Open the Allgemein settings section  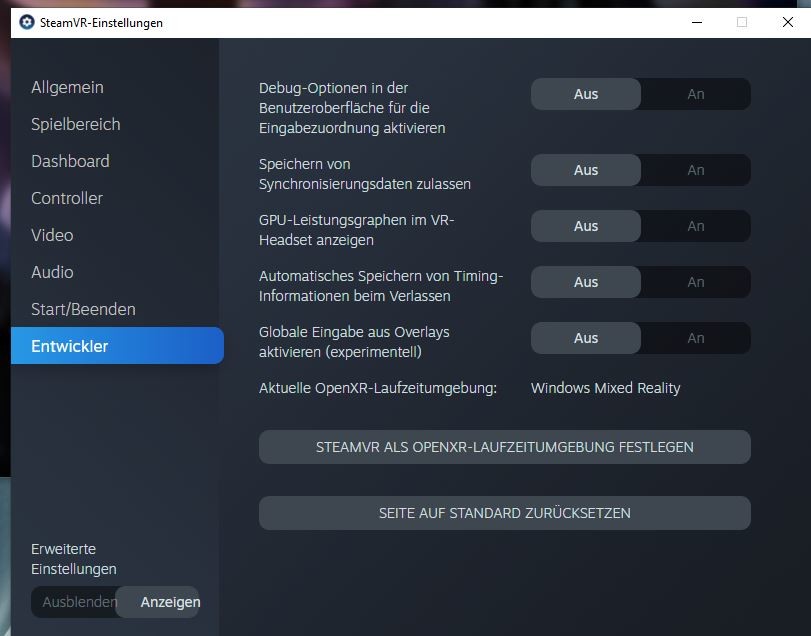point(67,87)
